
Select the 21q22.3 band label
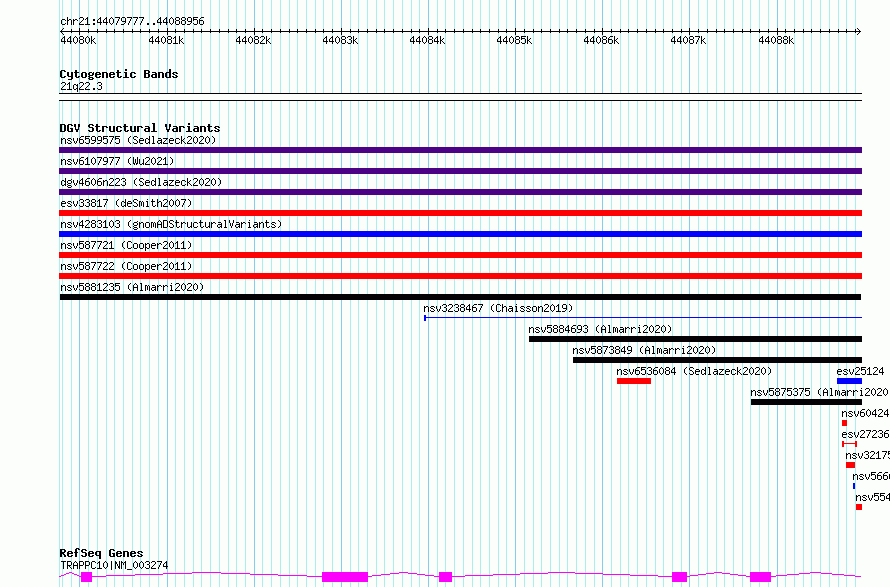pyautogui.click(x=81, y=86)
